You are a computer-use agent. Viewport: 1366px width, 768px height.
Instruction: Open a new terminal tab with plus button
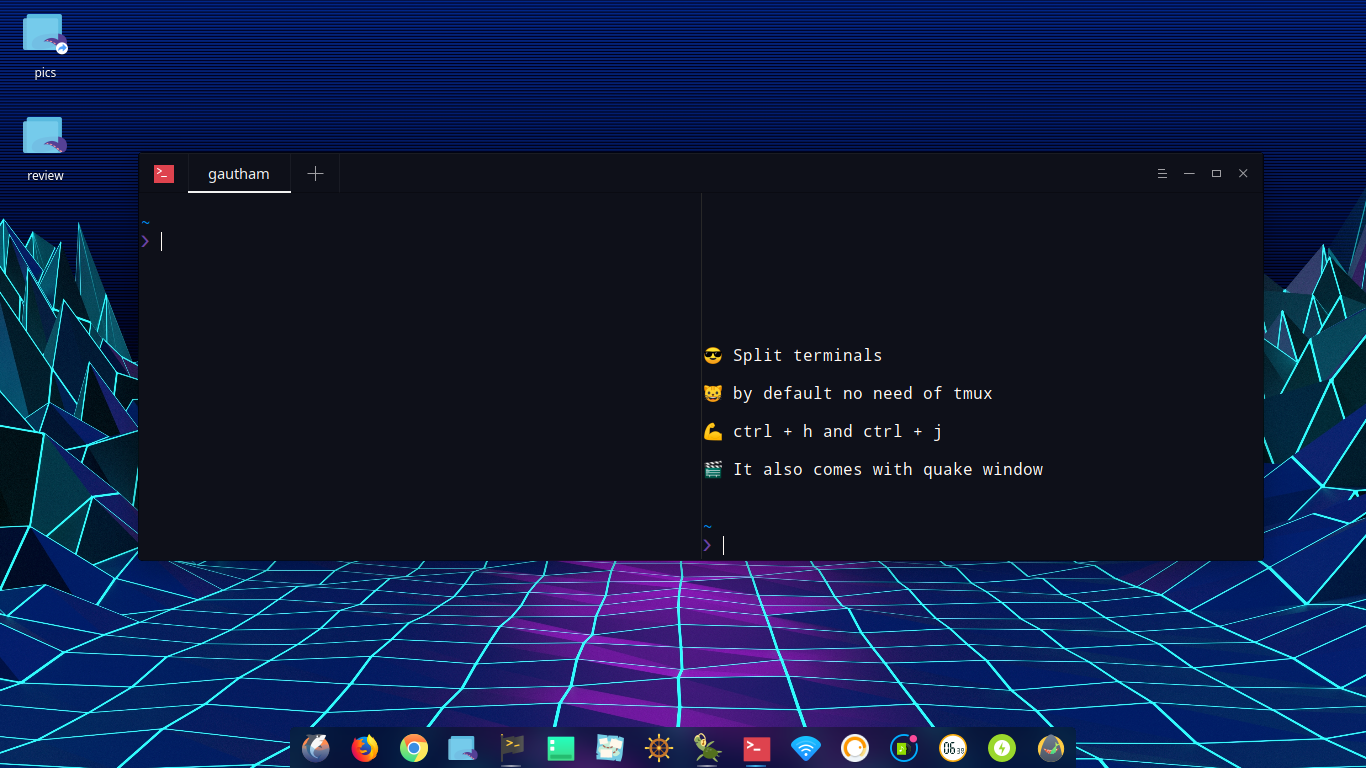[315, 174]
